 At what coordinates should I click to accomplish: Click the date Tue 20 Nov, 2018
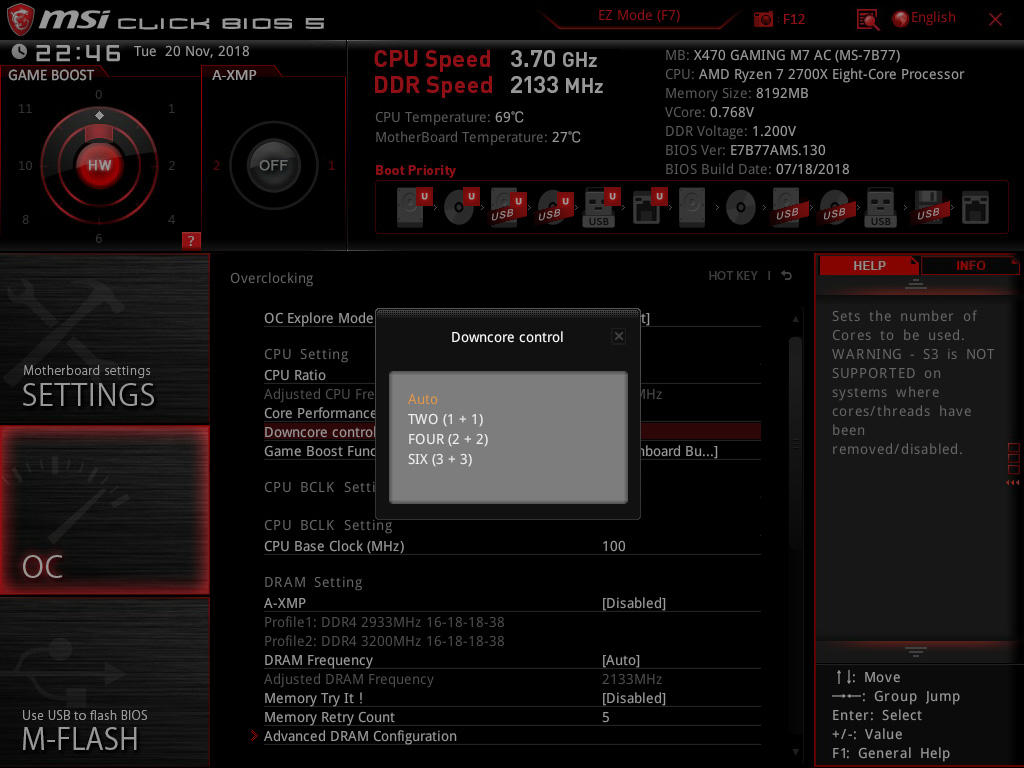coord(191,51)
